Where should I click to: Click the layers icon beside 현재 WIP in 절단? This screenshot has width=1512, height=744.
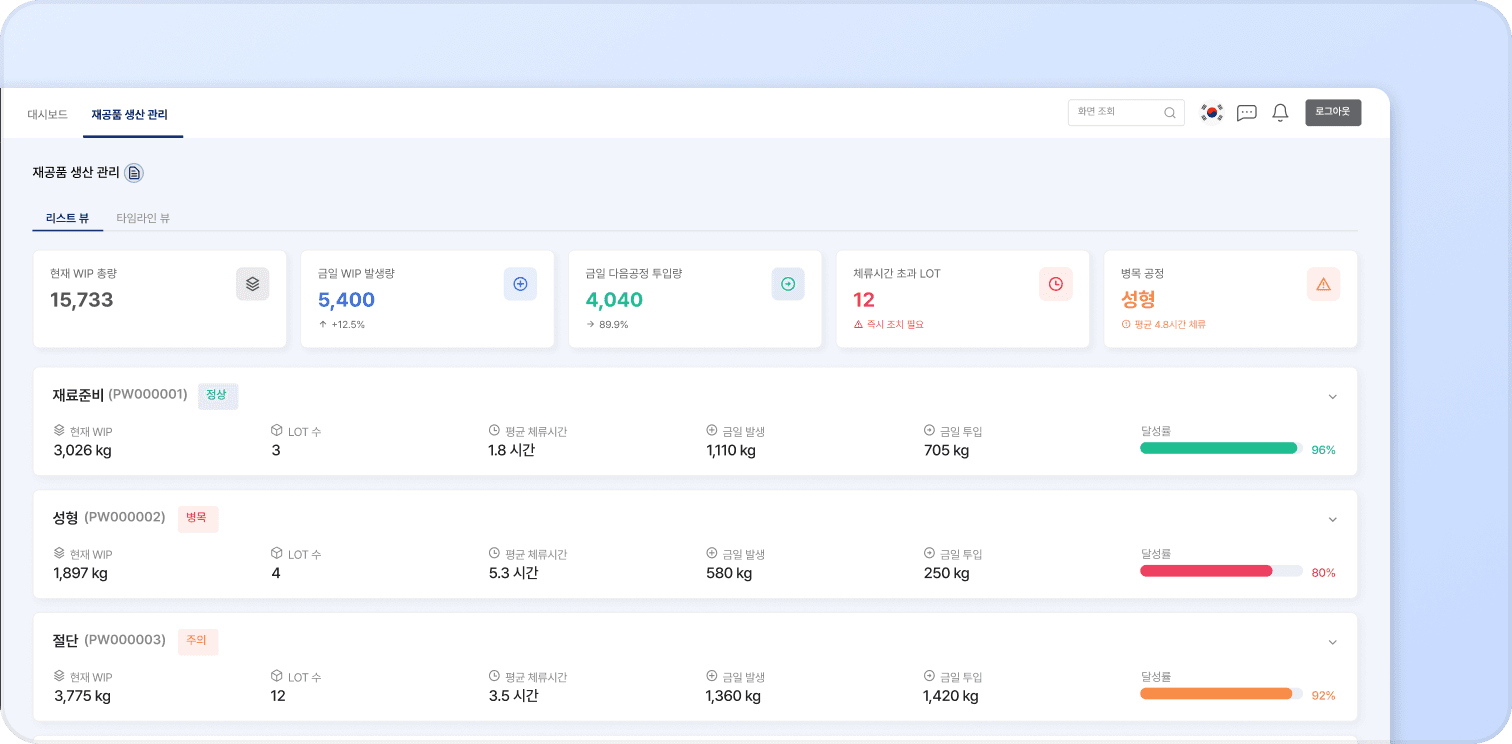59,676
